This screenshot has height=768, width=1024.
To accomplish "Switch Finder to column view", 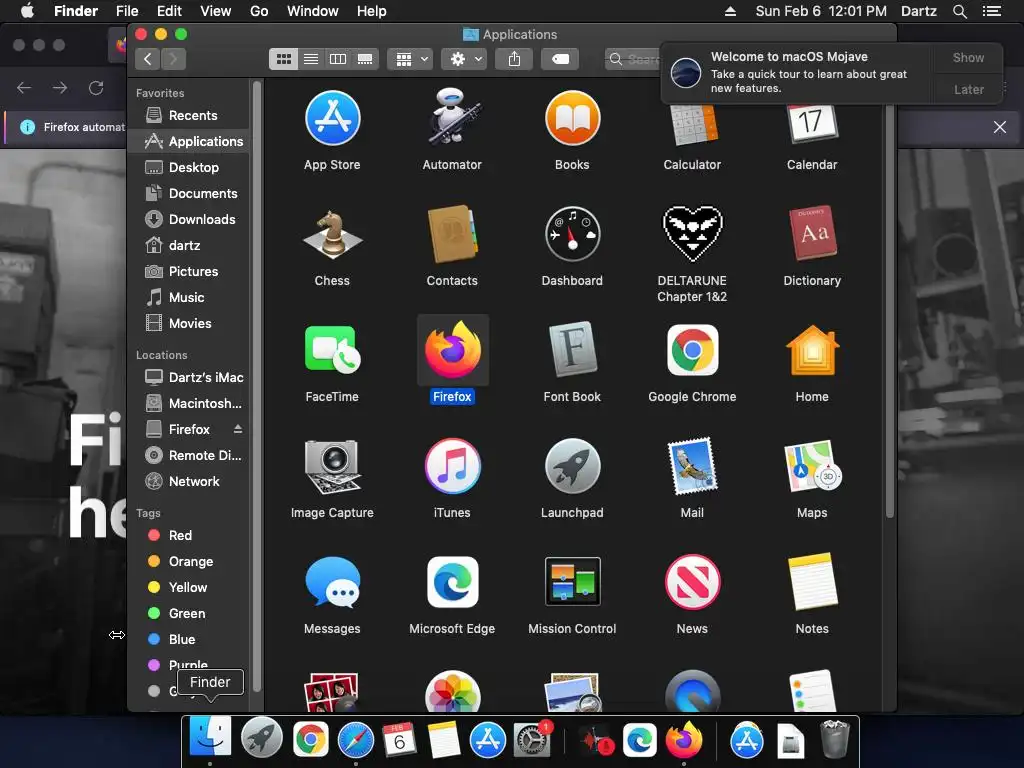I will (x=338, y=59).
